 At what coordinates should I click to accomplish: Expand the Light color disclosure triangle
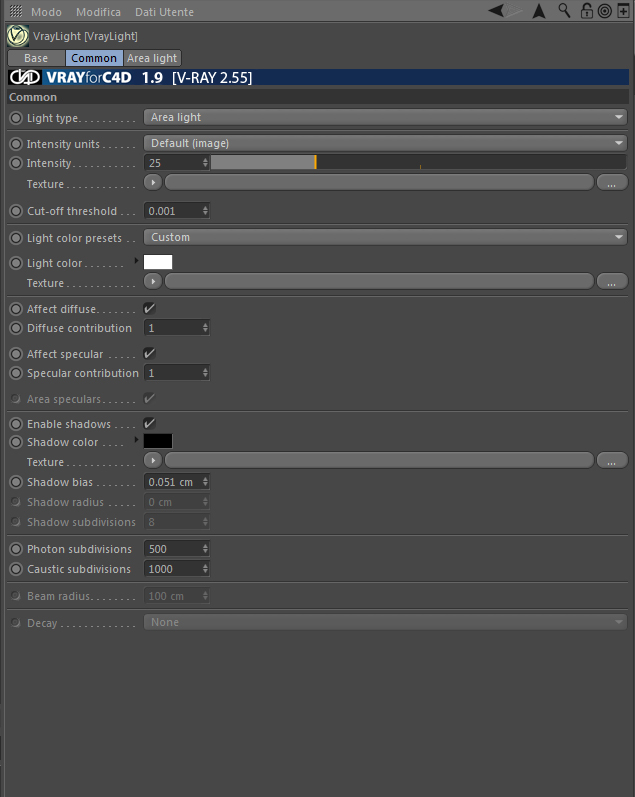point(136,261)
